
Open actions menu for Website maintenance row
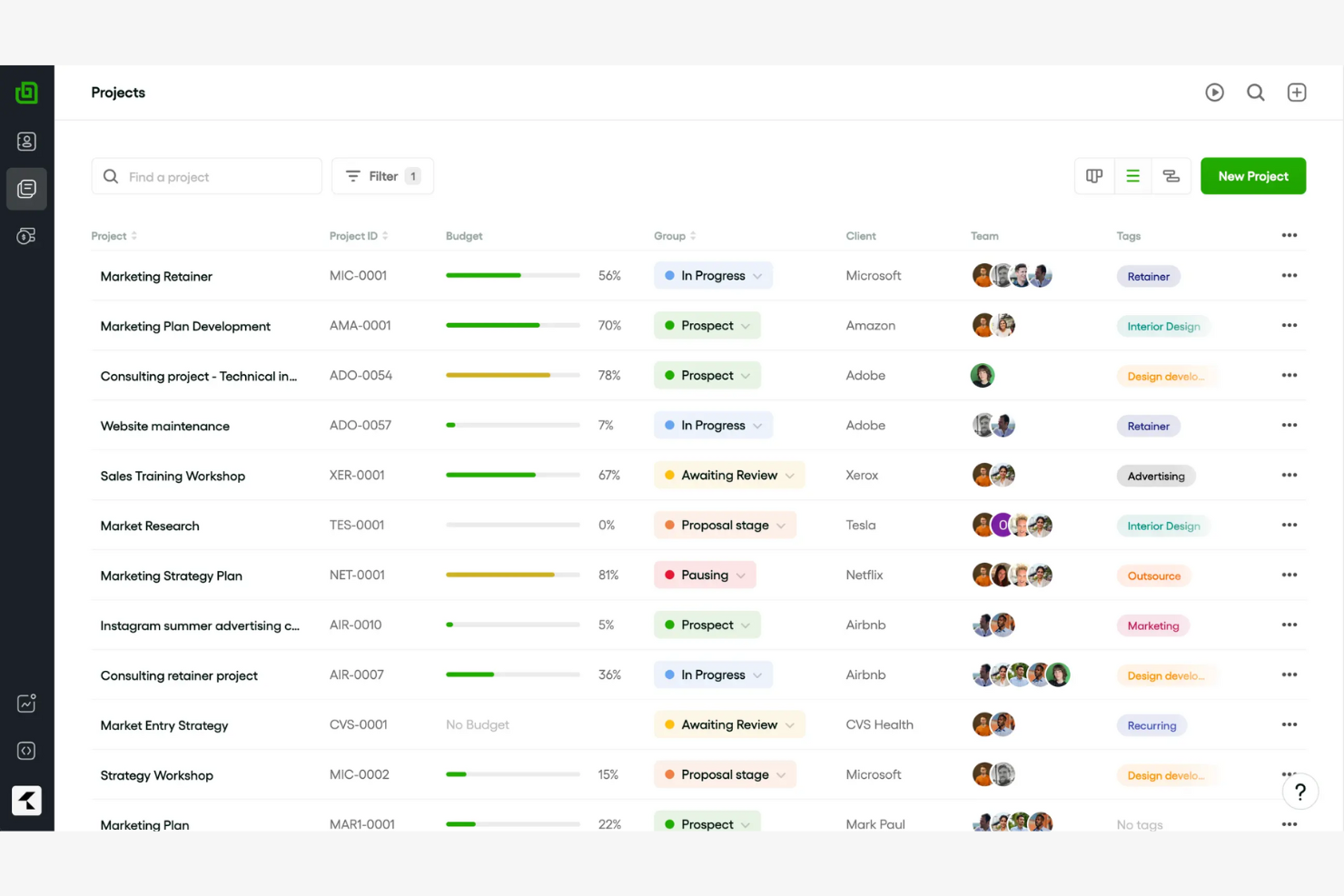click(1289, 424)
